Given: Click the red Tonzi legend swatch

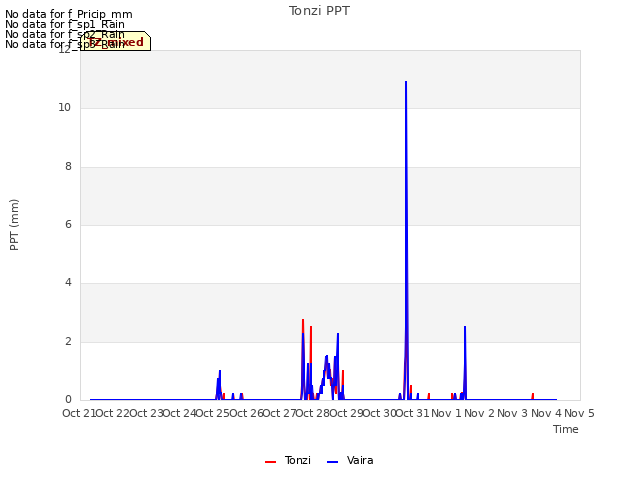Looking at the screenshot, I should click(x=270, y=462).
